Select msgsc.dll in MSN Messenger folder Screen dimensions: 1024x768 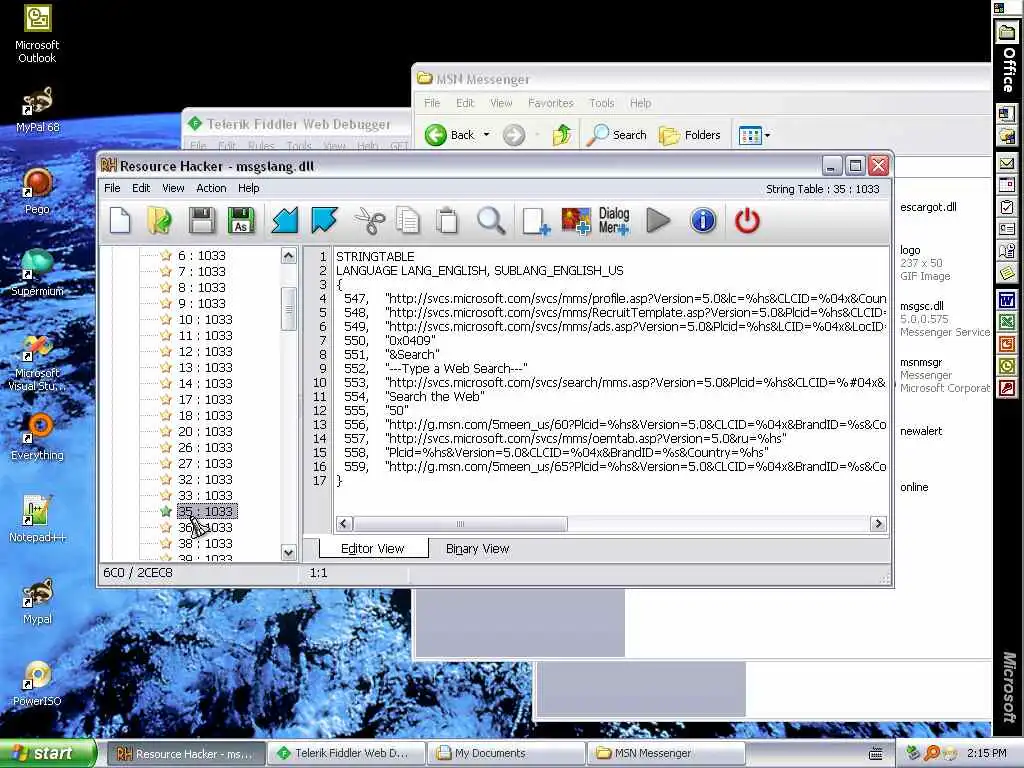[921, 306]
